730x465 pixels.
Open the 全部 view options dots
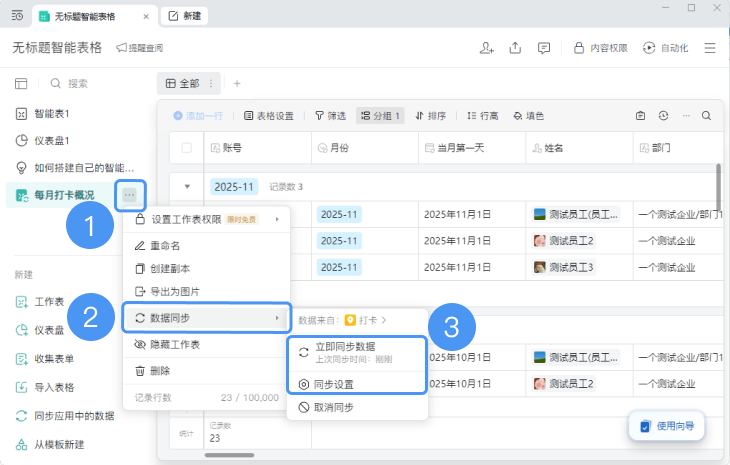click(x=211, y=83)
